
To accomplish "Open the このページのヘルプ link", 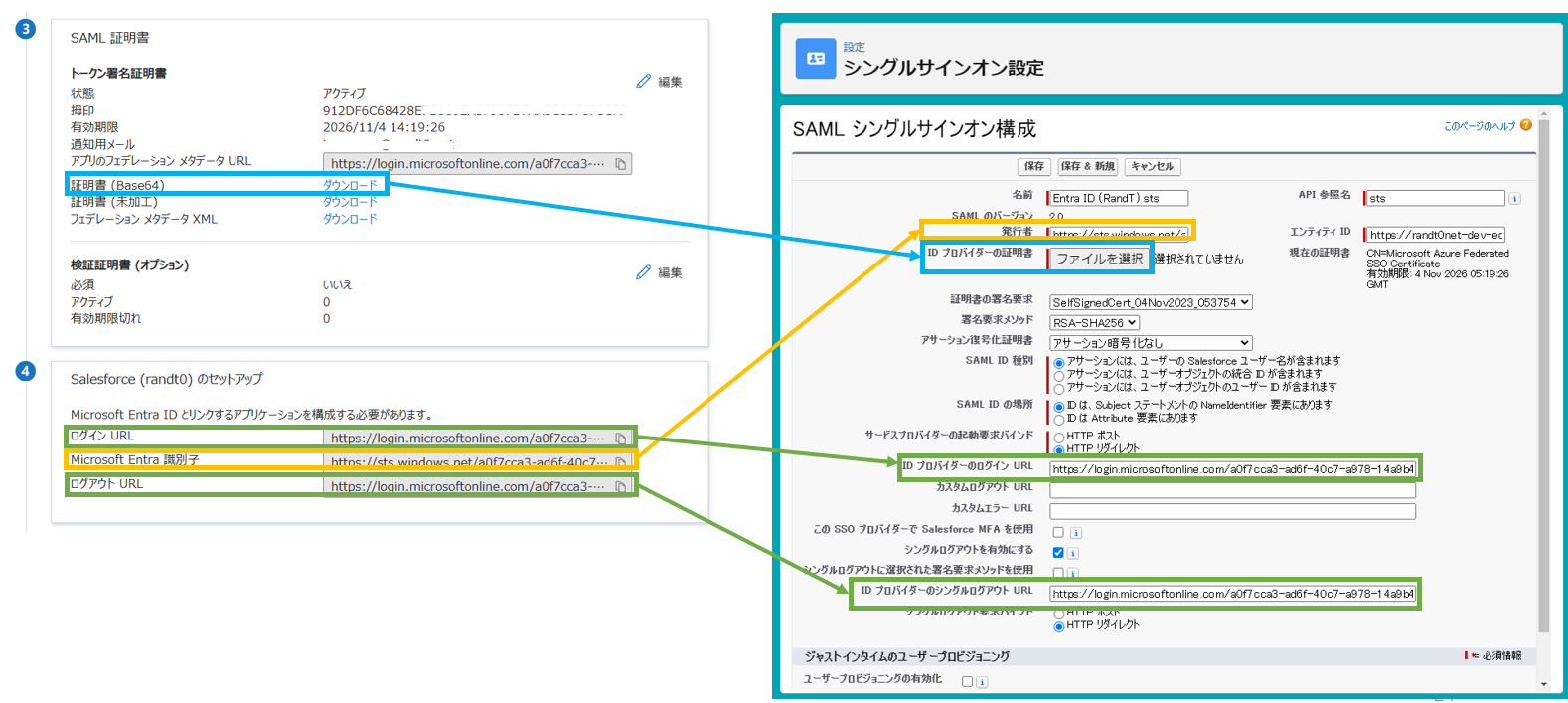I will (1480, 126).
